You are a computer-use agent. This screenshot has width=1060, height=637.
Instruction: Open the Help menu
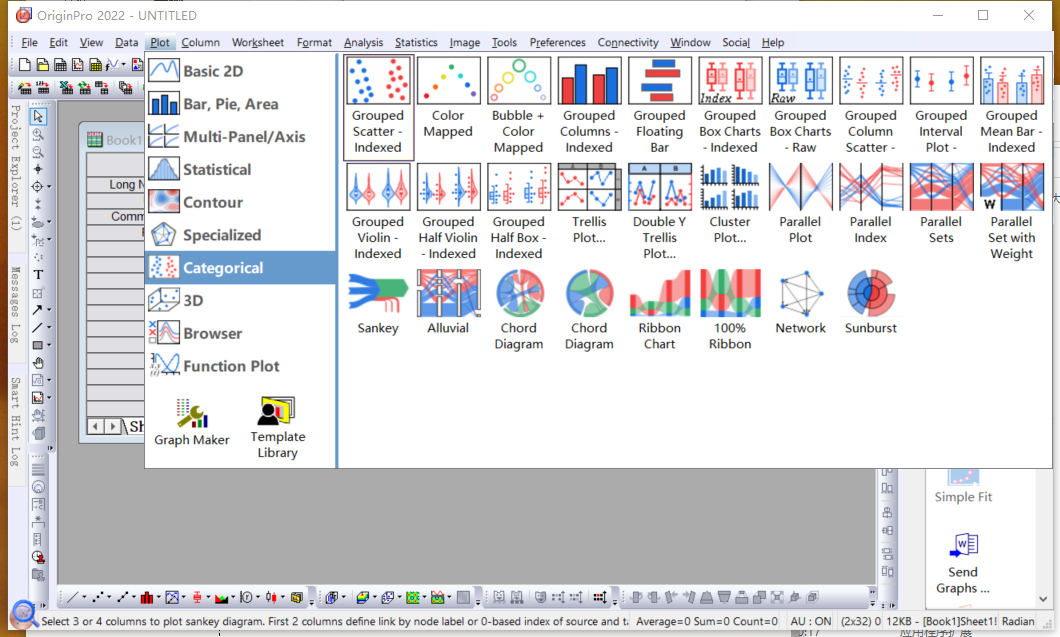[x=773, y=42]
